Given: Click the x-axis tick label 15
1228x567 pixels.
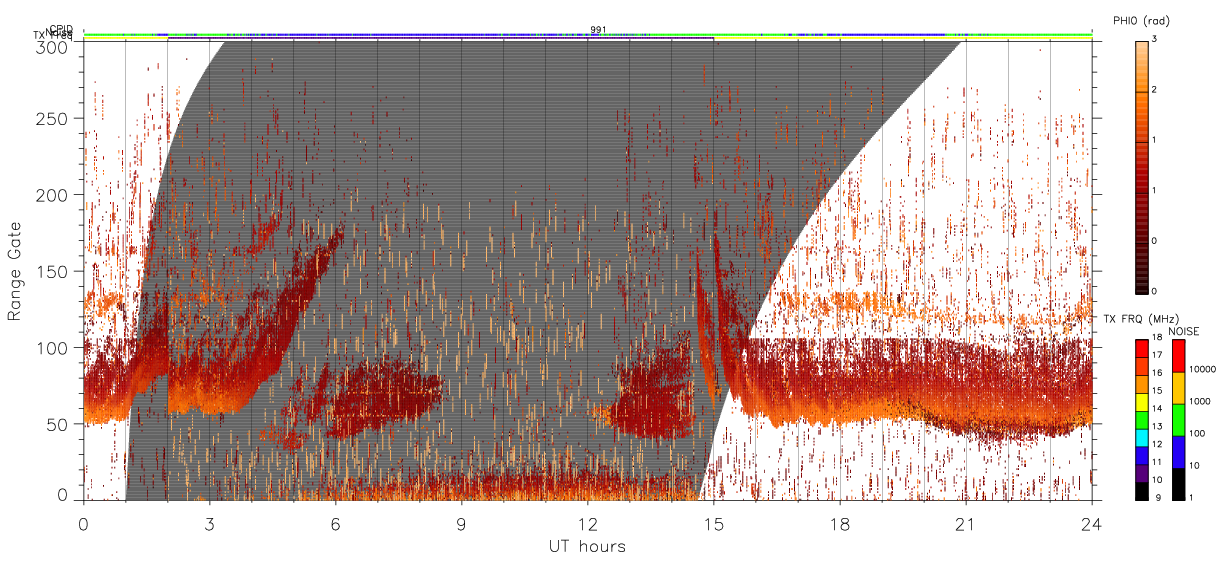Looking at the screenshot, I should (x=713, y=524).
